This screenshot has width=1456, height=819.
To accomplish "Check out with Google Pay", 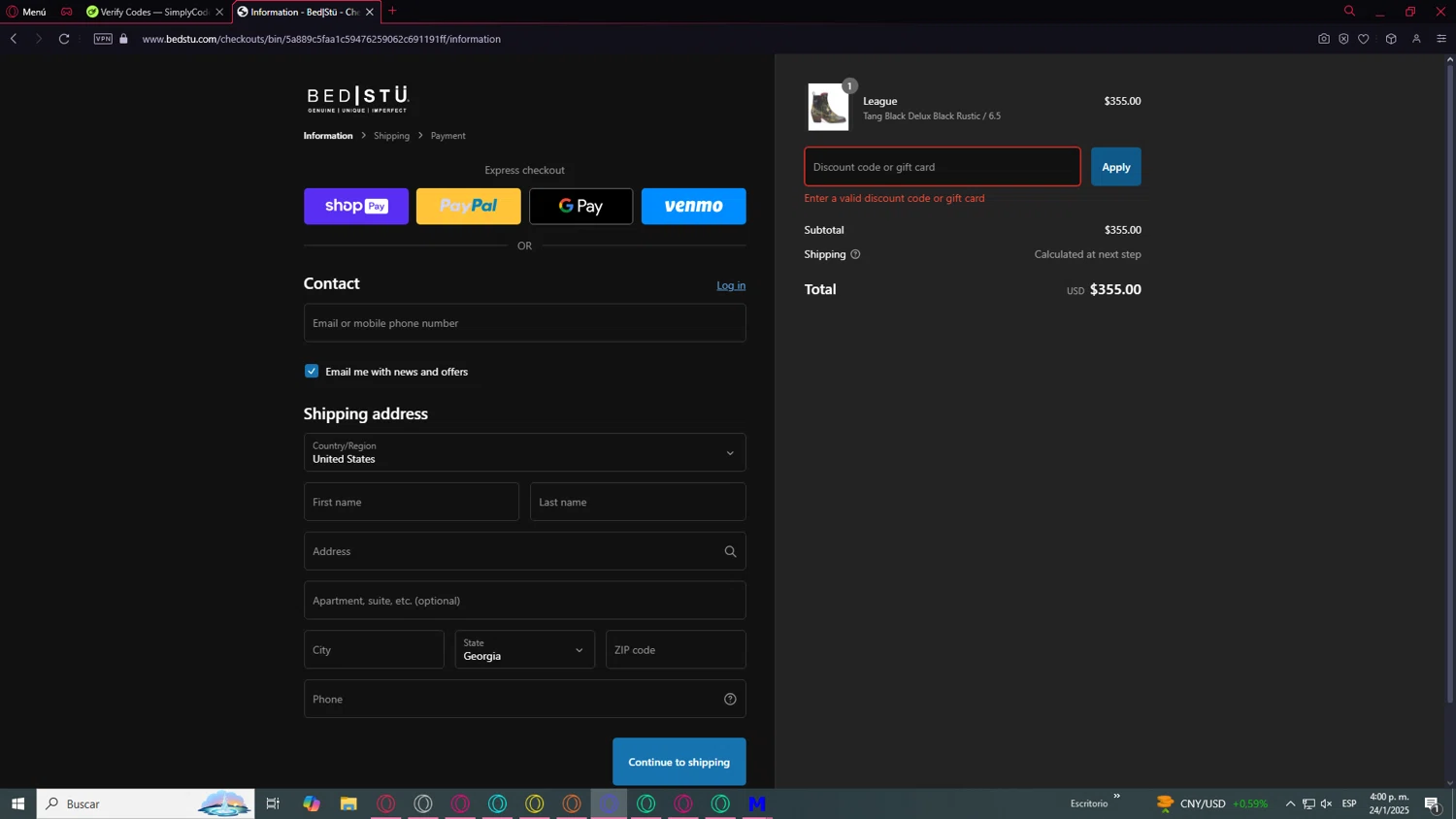I will click(x=581, y=206).
